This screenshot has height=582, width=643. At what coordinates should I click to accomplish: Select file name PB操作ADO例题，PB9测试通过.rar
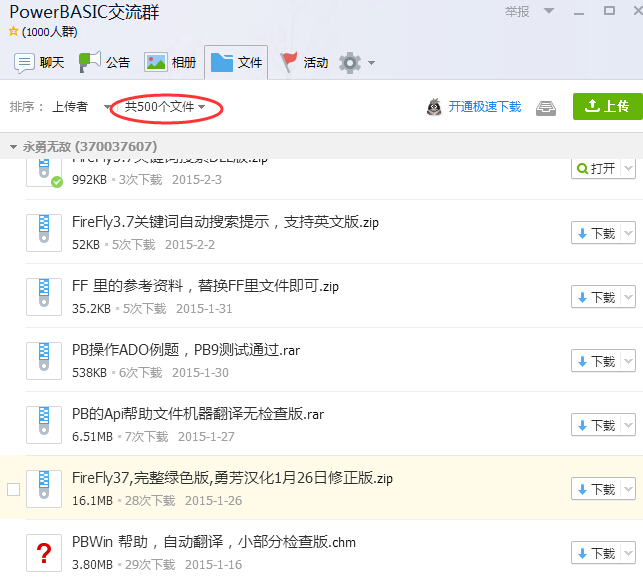click(186, 350)
